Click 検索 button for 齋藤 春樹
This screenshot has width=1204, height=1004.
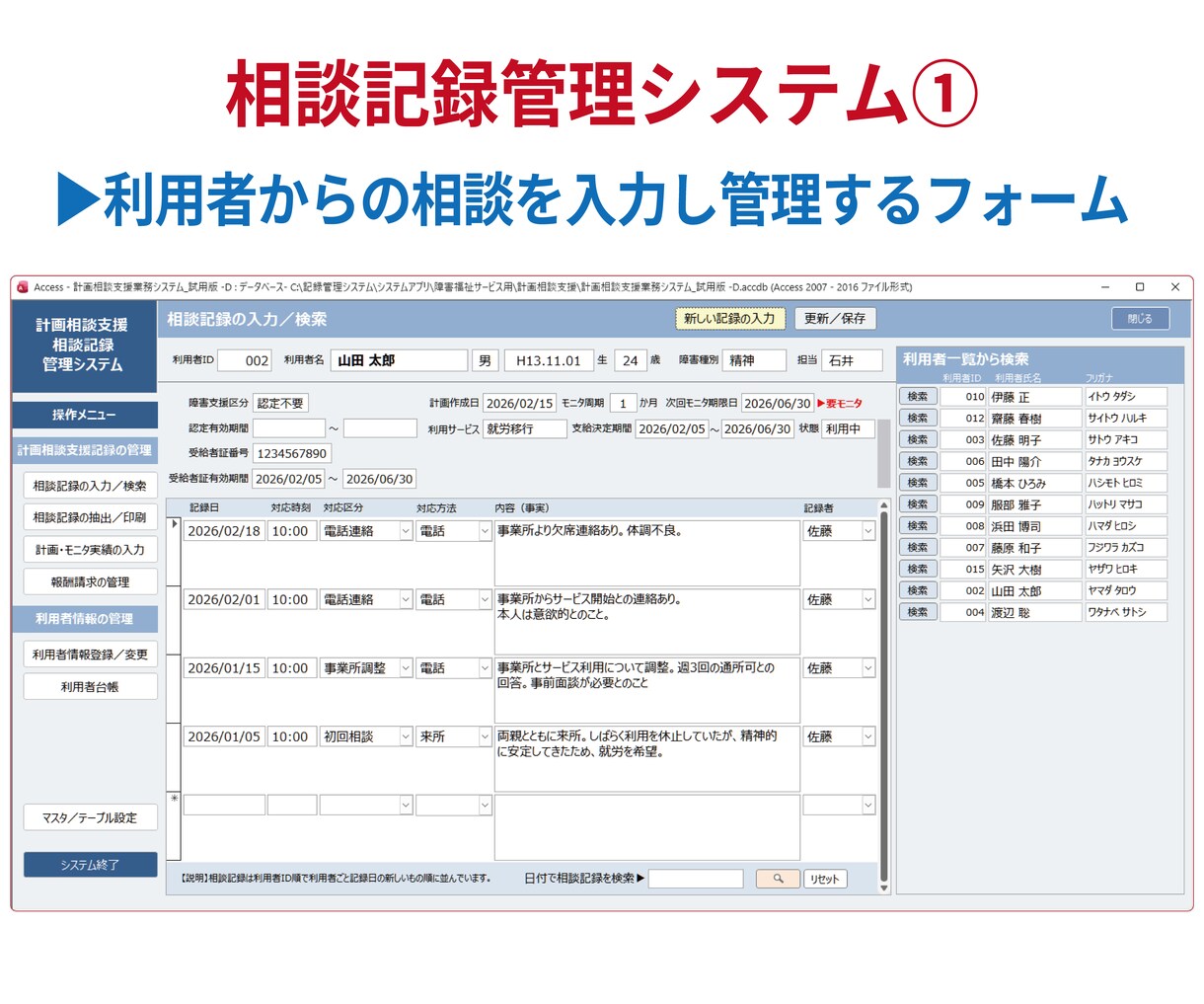point(918,419)
